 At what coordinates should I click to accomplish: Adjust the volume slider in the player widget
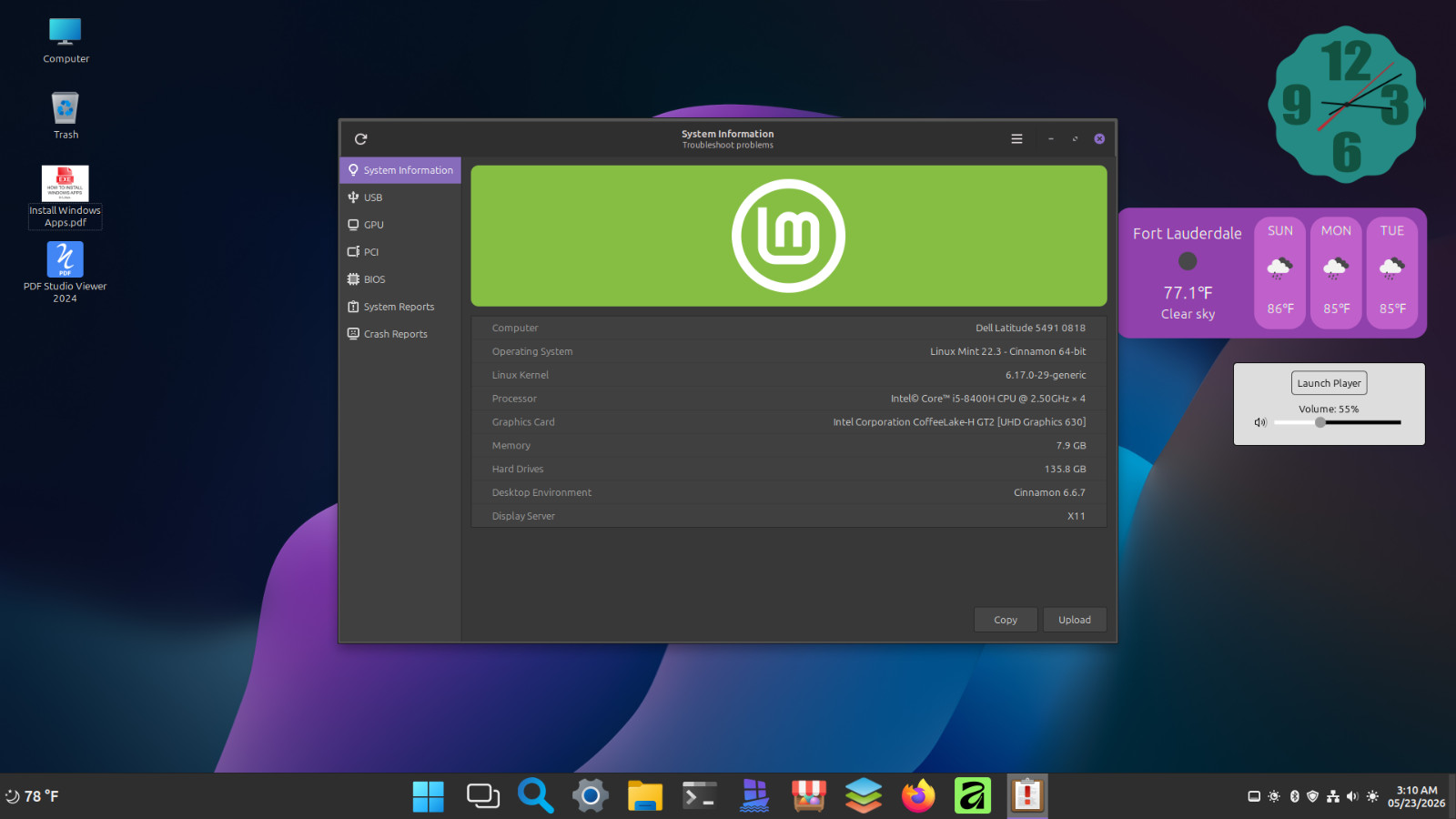1337,422
